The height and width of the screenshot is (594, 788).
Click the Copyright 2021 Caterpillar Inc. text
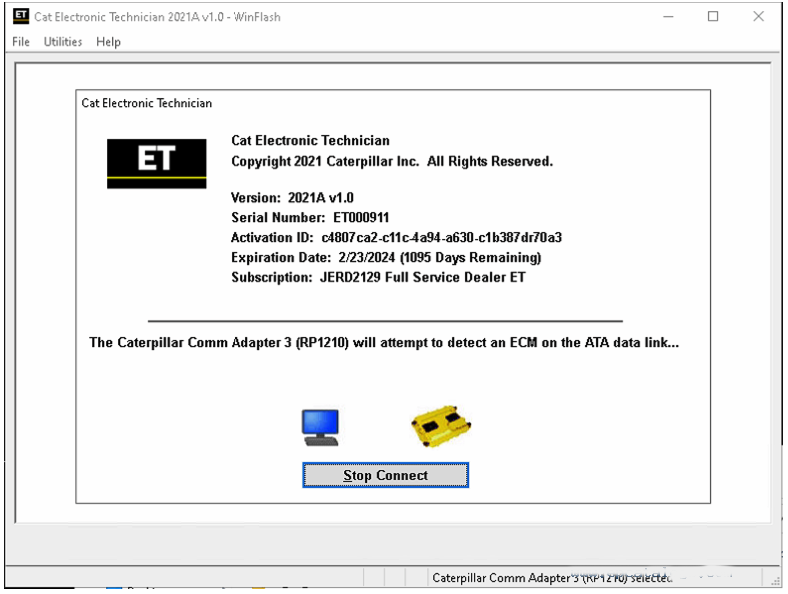(392, 161)
